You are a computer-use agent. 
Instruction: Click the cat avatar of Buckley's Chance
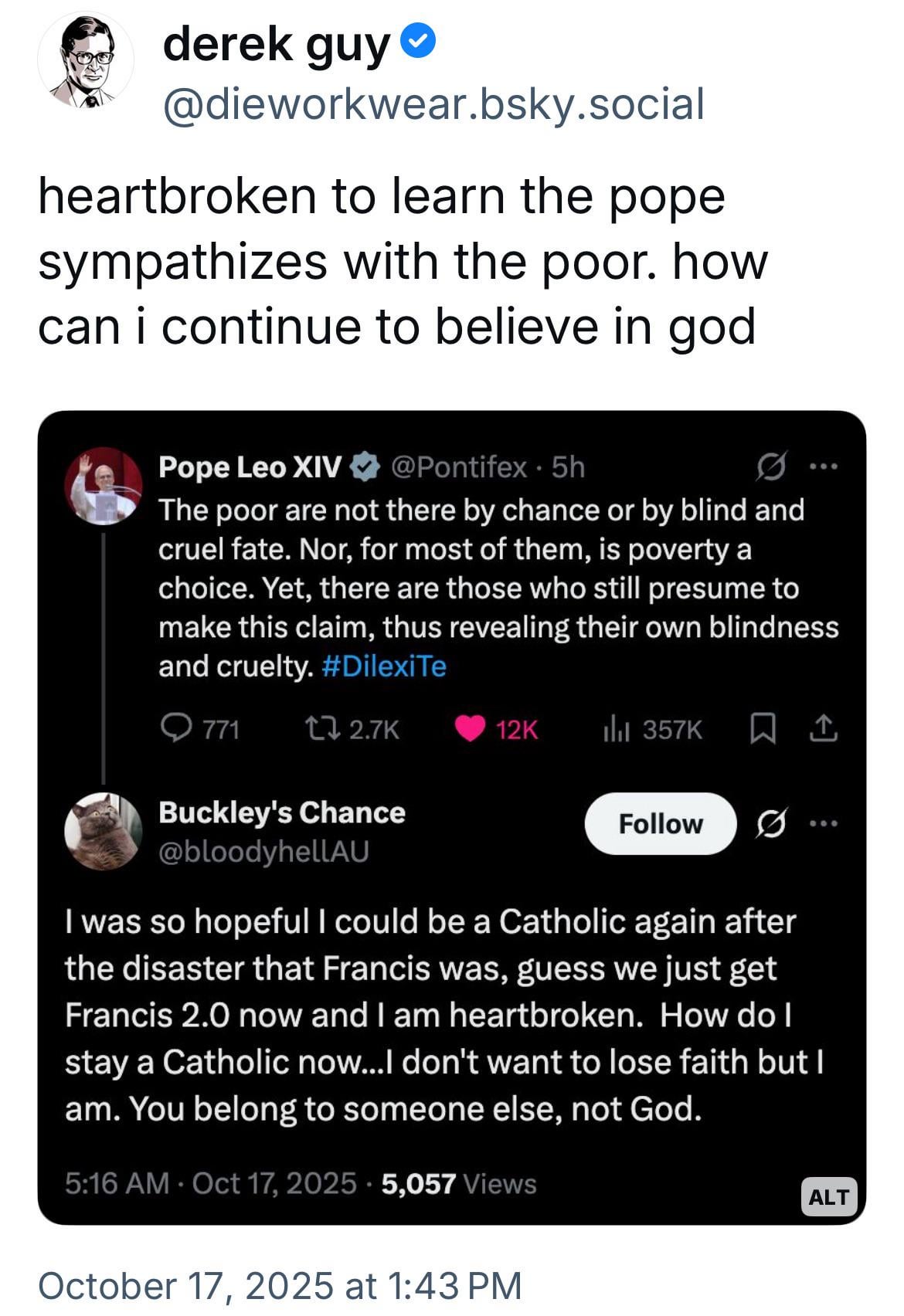coord(104,831)
